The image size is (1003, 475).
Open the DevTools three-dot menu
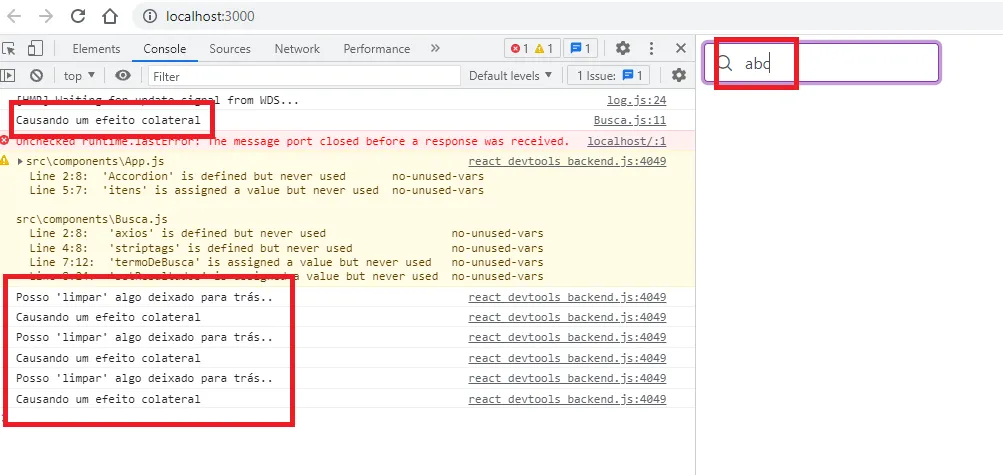coord(651,49)
